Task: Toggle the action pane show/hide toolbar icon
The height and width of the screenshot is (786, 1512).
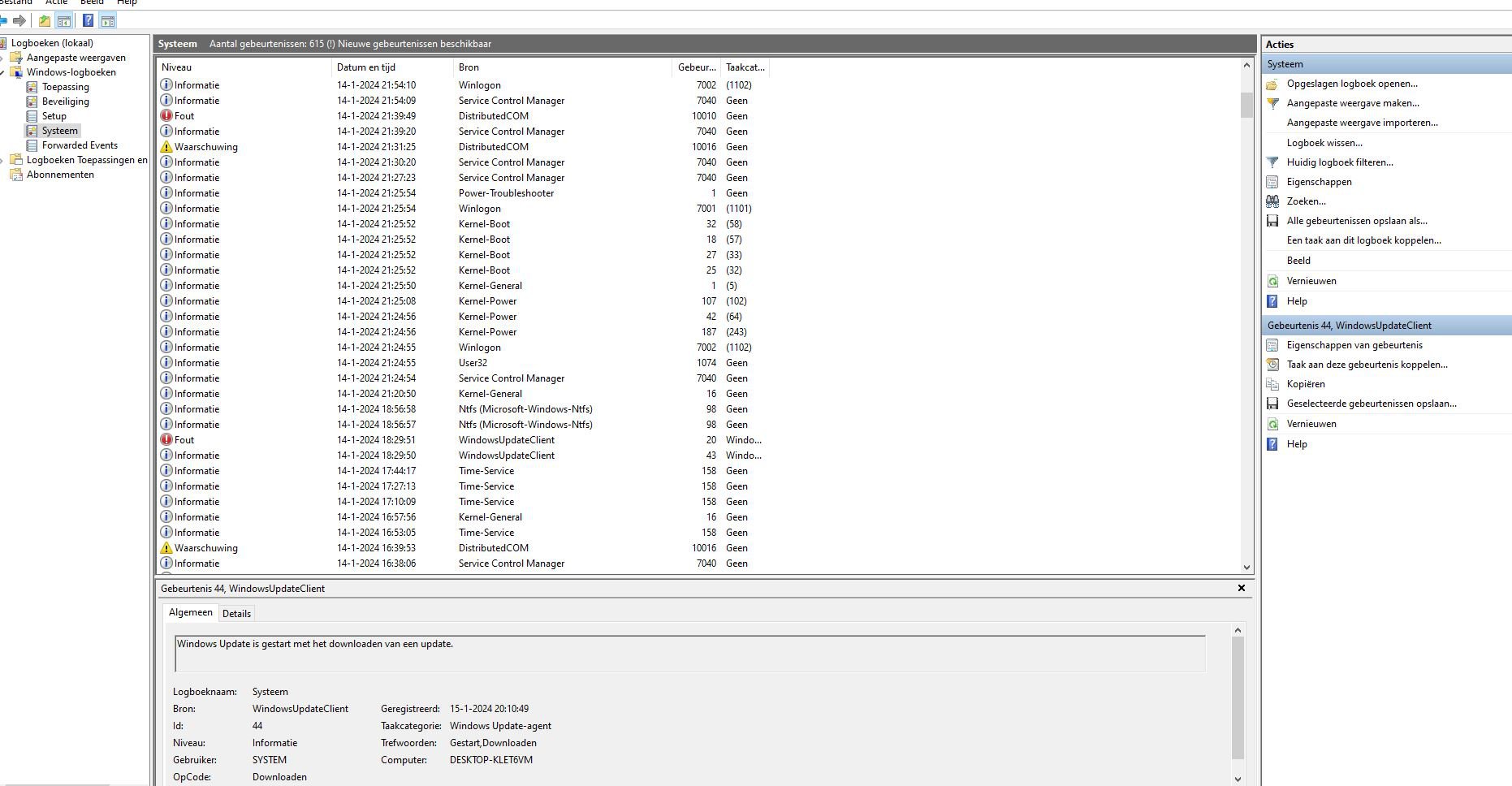Action: [x=108, y=20]
